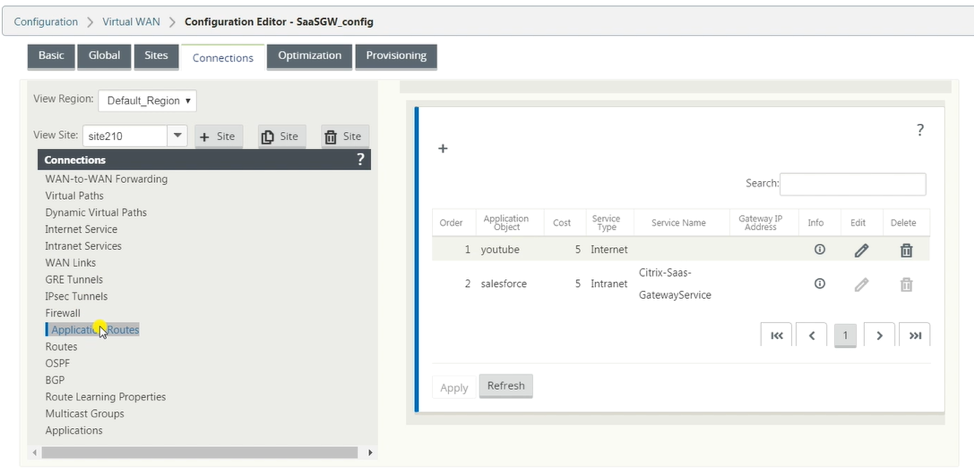Open the Applications section in the list
The width and height of the screenshot is (974, 470).
pos(74,430)
